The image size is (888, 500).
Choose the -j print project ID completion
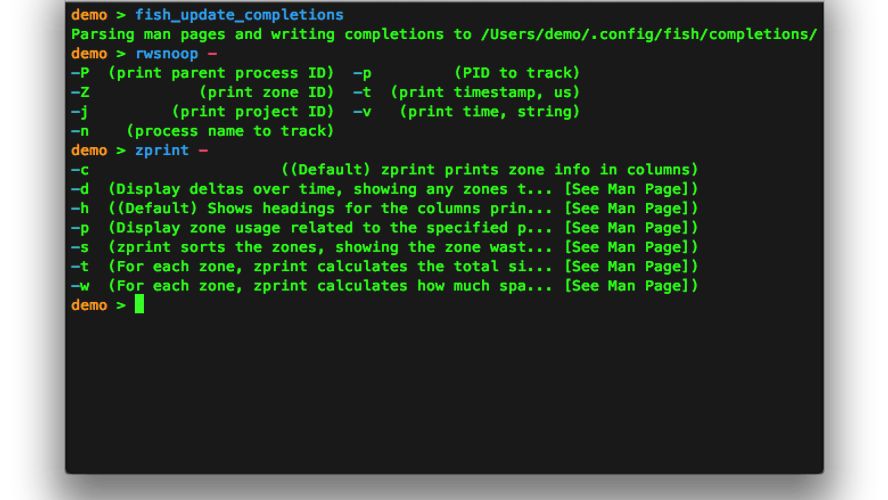pyautogui.click(x=203, y=112)
